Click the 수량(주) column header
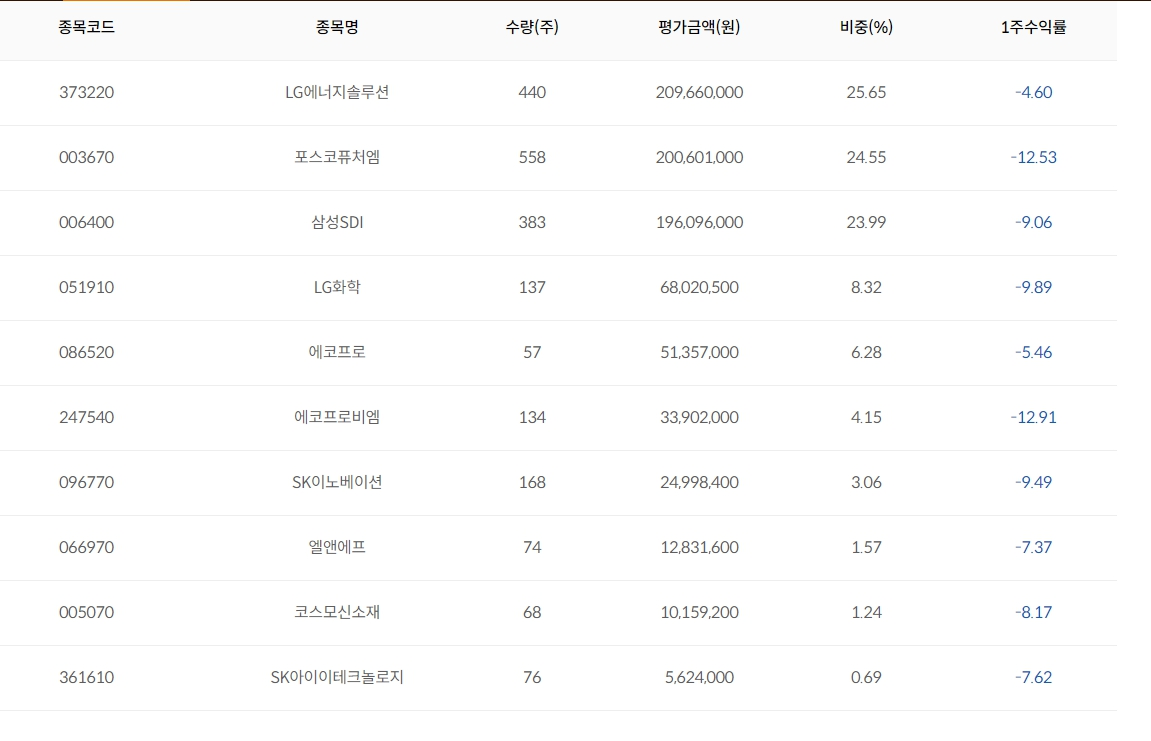 (x=532, y=28)
